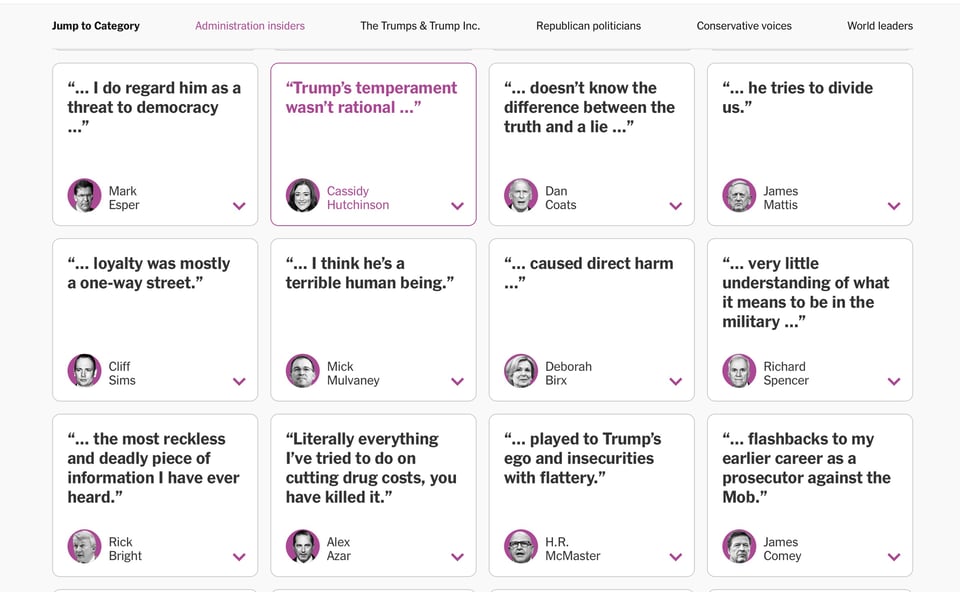
Task: Expand Richard Spencer's quote chevron
Action: point(894,381)
